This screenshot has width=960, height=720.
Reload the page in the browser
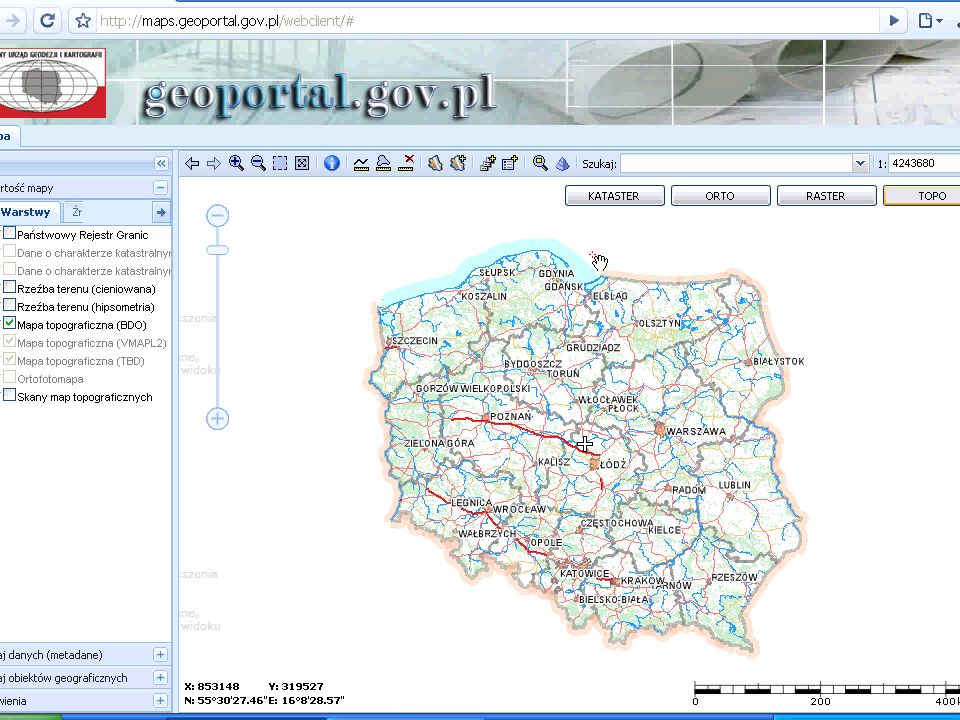point(47,21)
